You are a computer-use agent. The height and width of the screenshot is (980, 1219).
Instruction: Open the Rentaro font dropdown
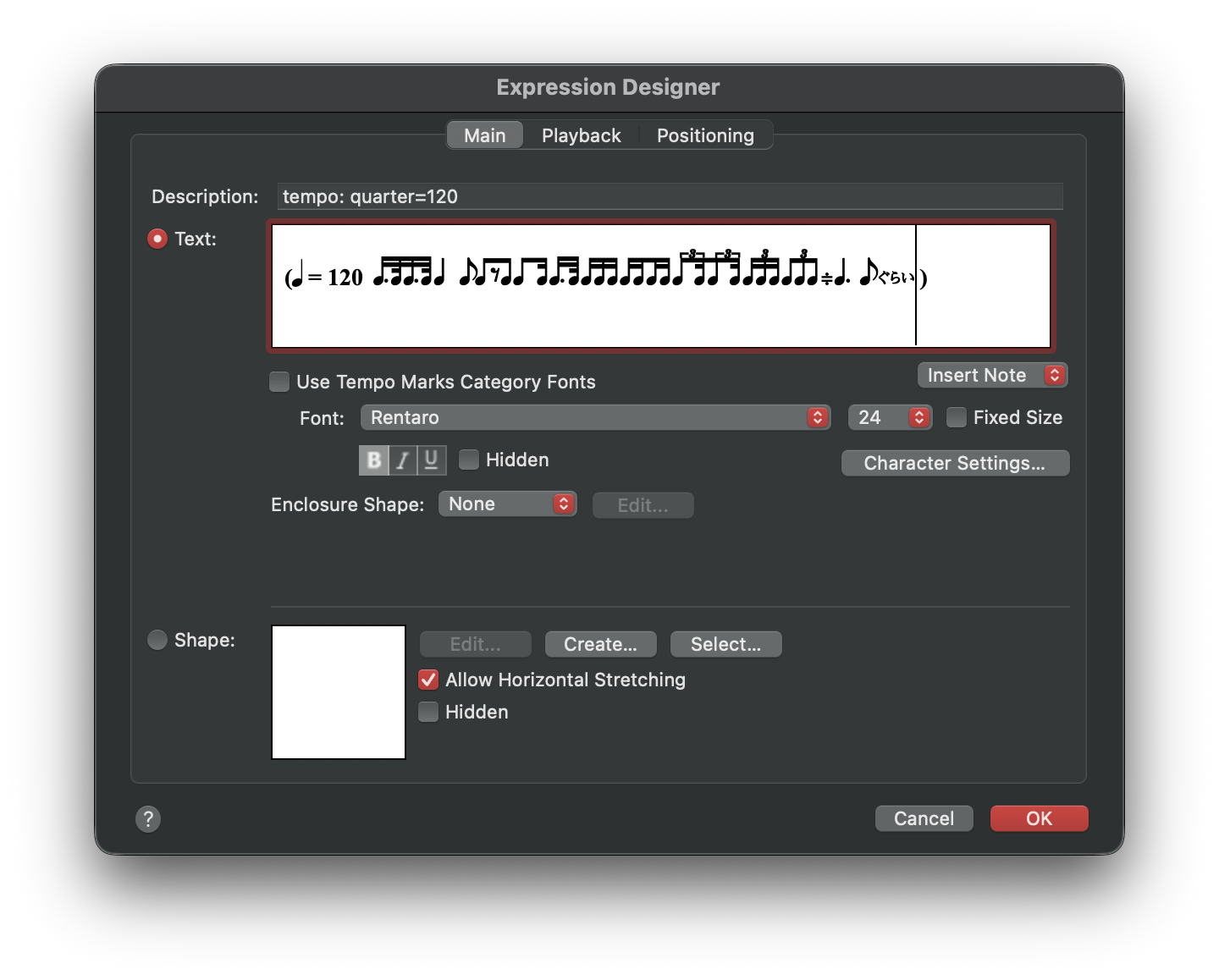click(x=595, y=418)
